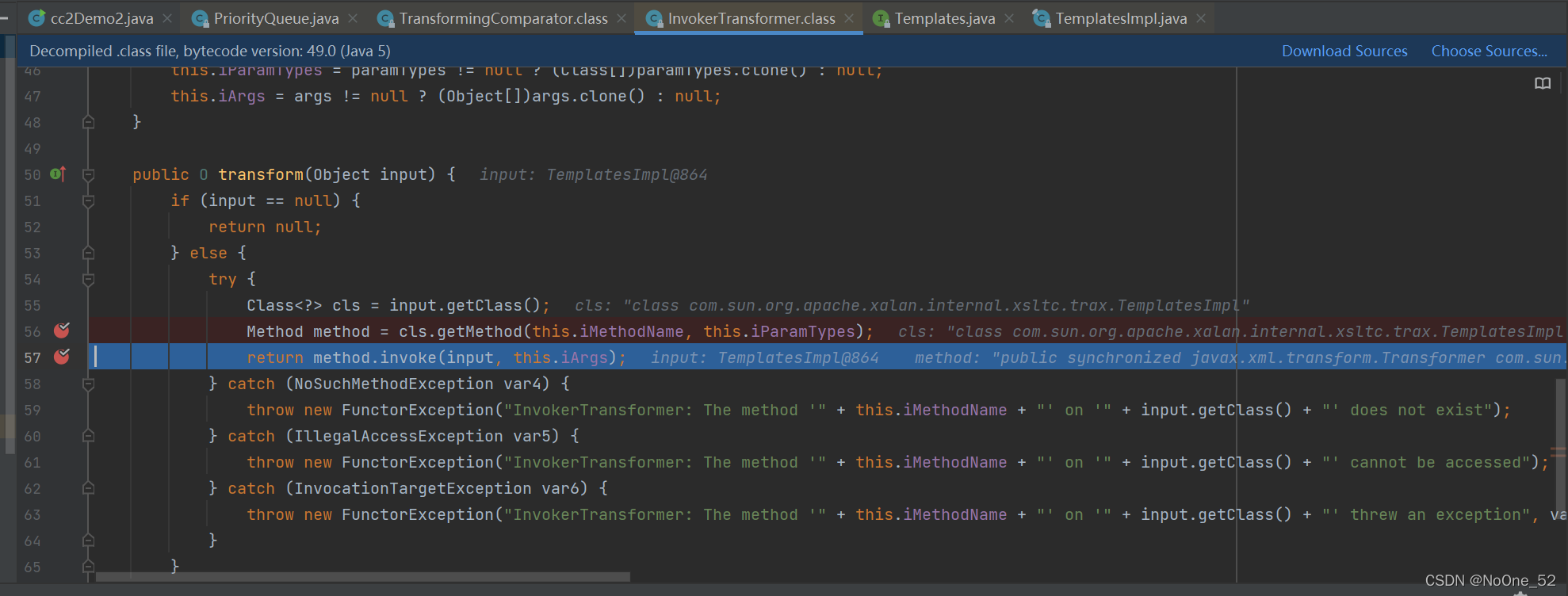Click the horizontal scrollbar thumb of the editor
The image size is (1568, 596).
(363, 577)
